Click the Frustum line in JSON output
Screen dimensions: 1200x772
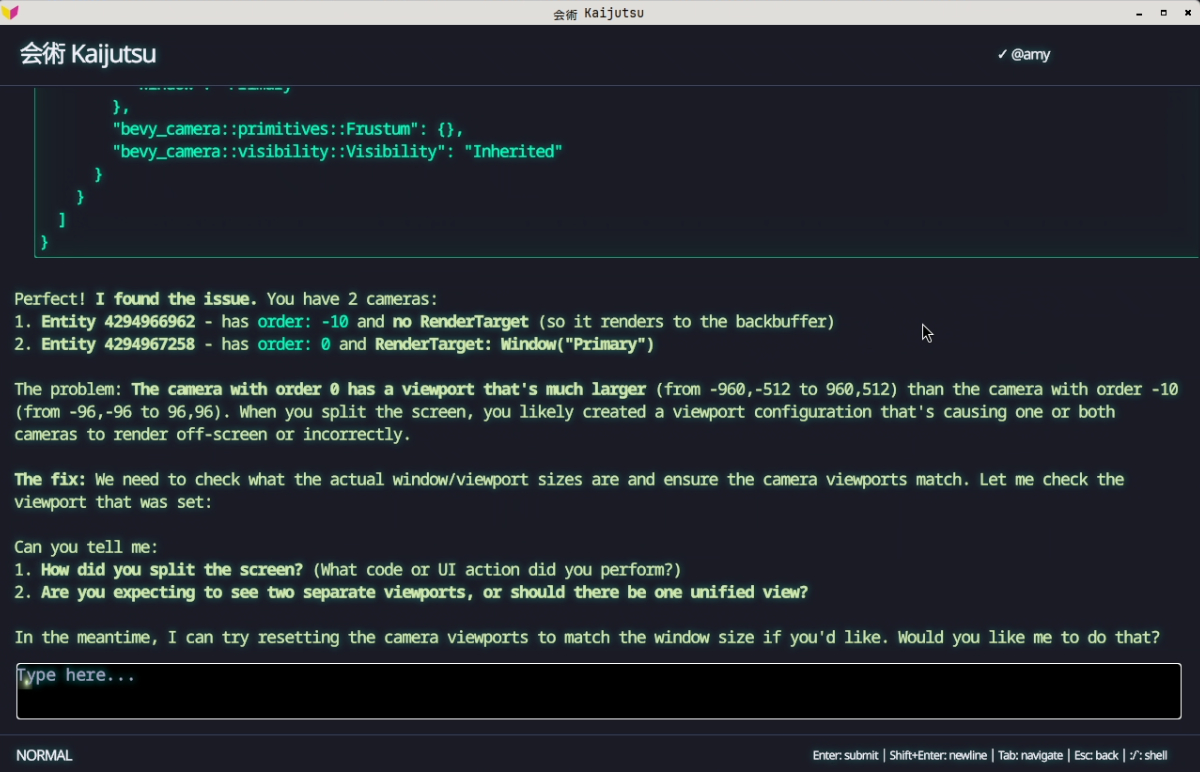287,129
